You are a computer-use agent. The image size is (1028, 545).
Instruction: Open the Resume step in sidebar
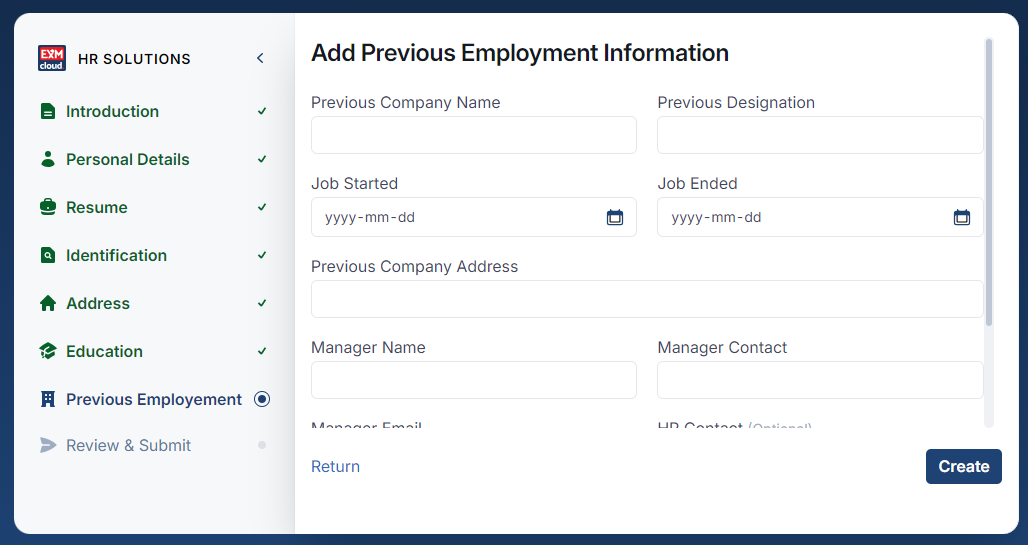click(x=96, y=207)
